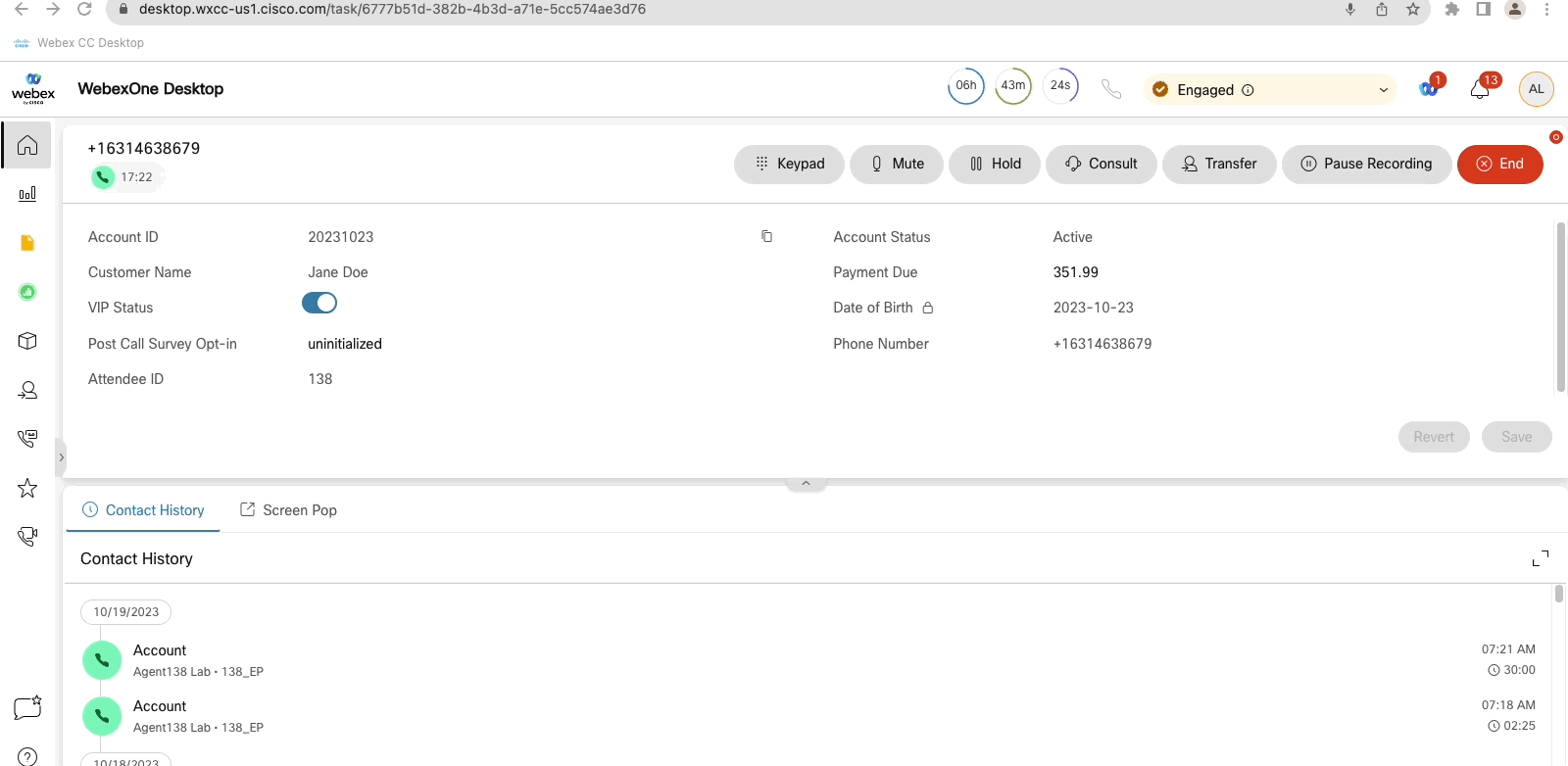Image resolution: width=1568 pixels, height=766 pixels.
Task: Expand the Contact History panel to fullscreen
Action: (x=1541, y=558)
